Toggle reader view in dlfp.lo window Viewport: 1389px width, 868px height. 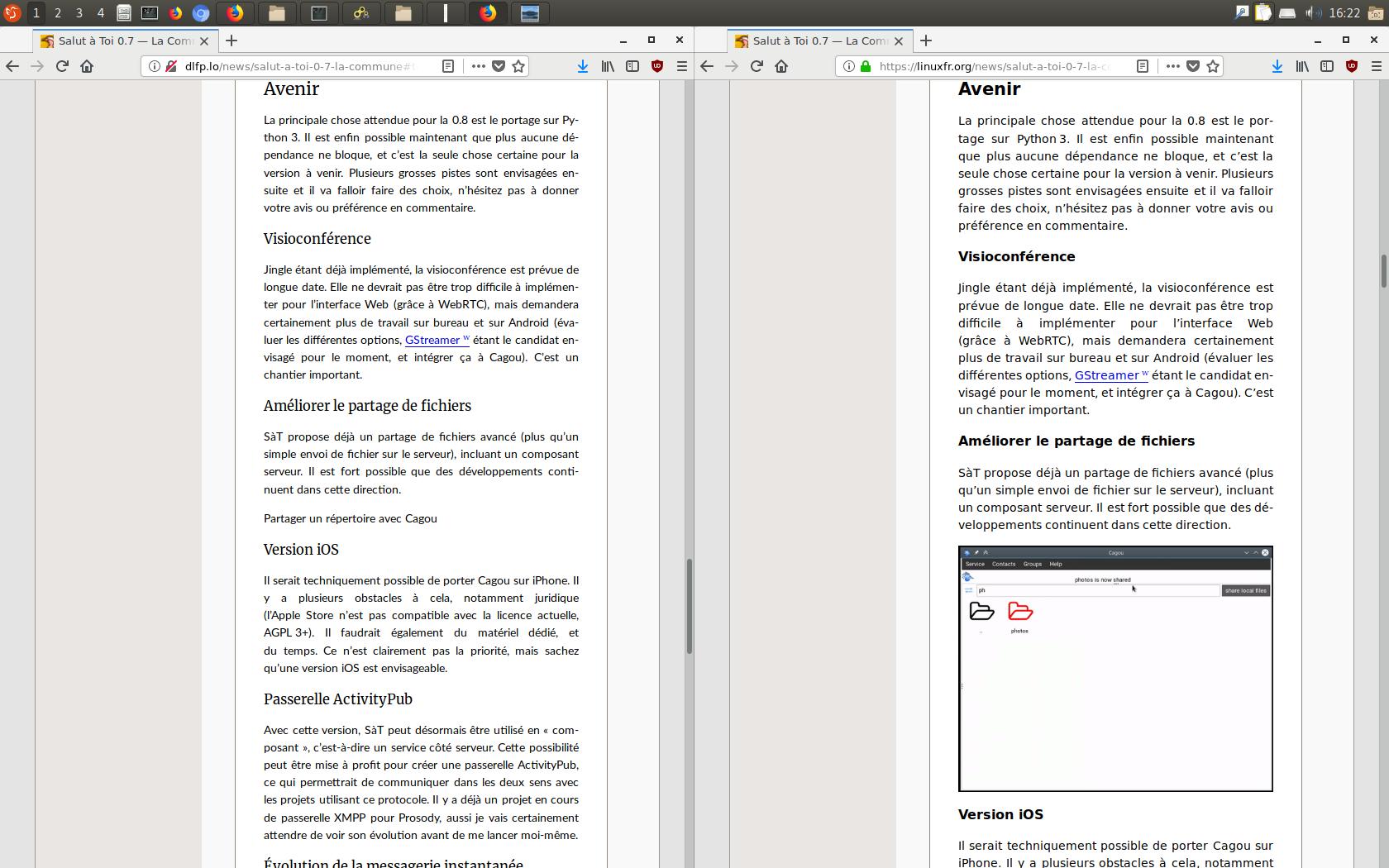pos(448,66)
